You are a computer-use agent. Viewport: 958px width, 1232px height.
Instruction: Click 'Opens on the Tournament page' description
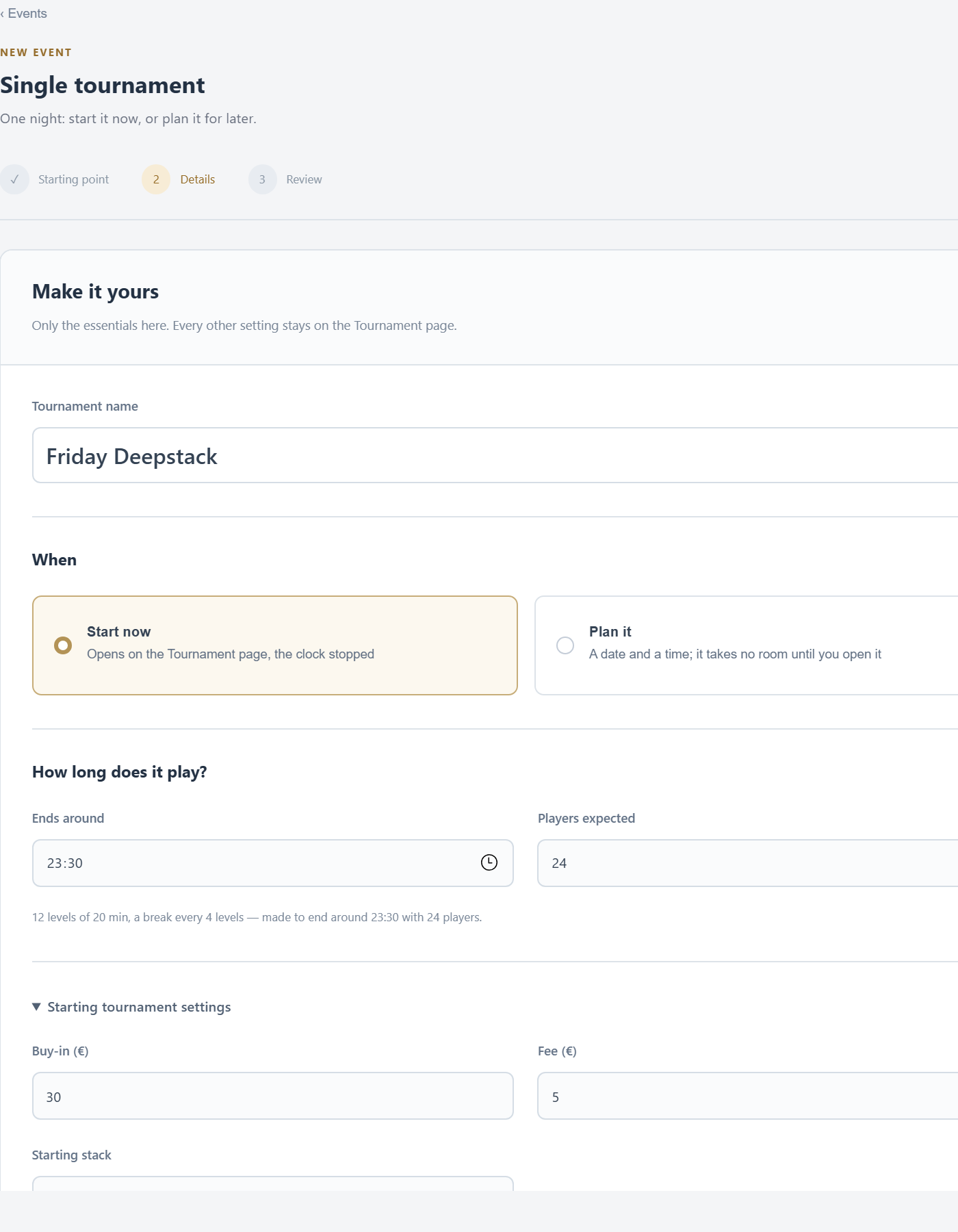click(231, 654)
